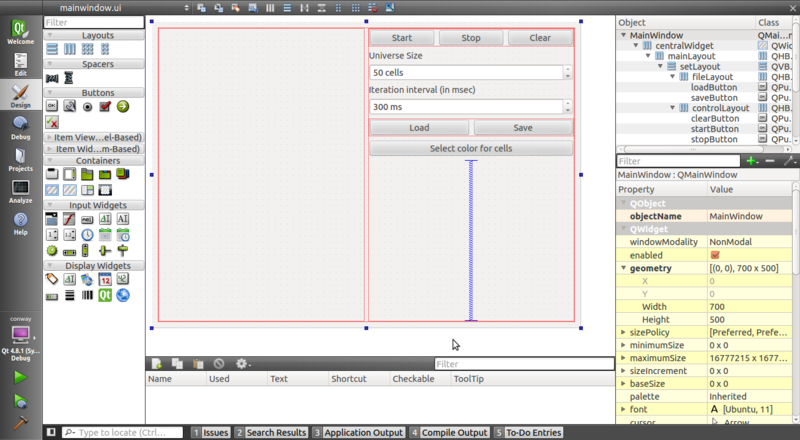
Task: Pick the QWebView globe widget icon
Action: coord(122,295)
